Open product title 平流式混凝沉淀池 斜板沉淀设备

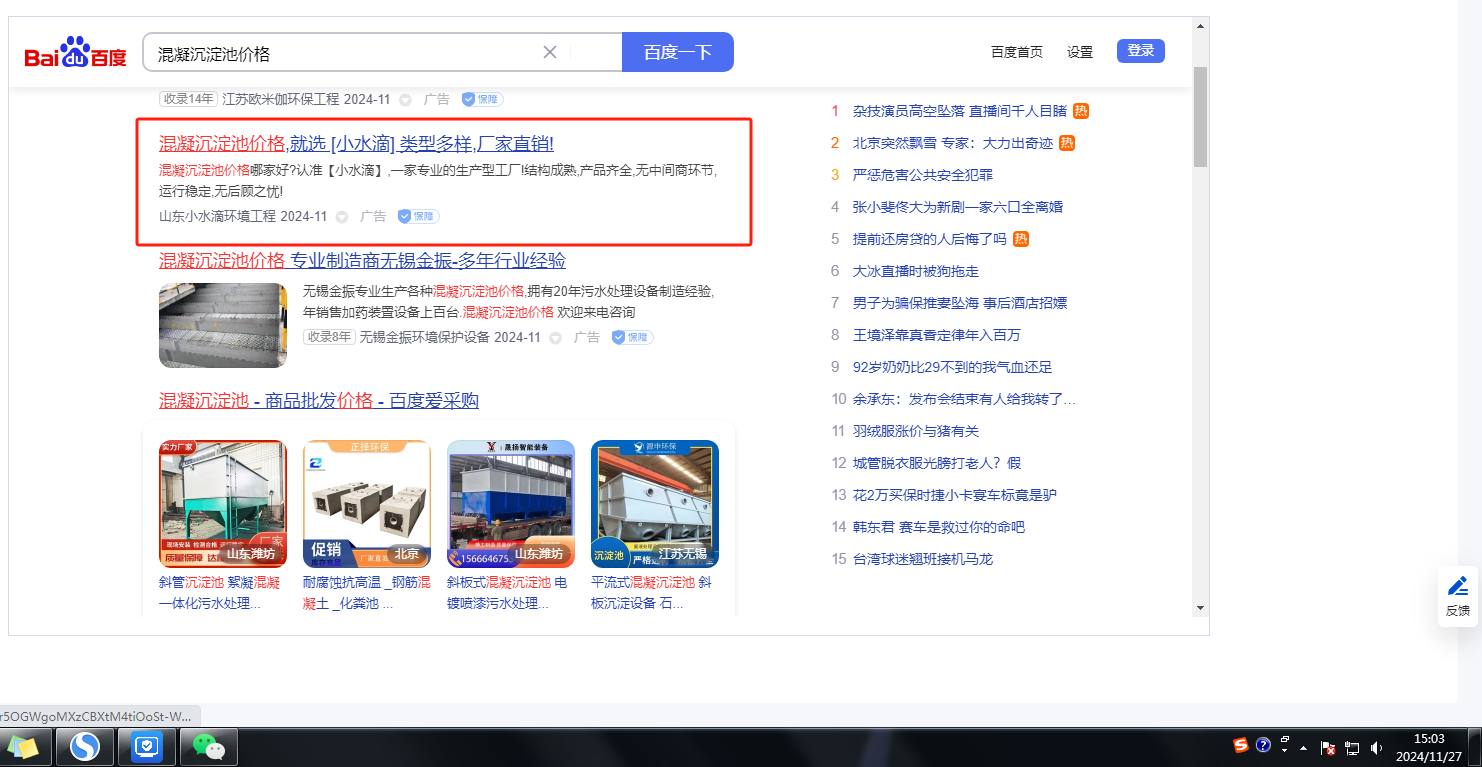[651, 593]
